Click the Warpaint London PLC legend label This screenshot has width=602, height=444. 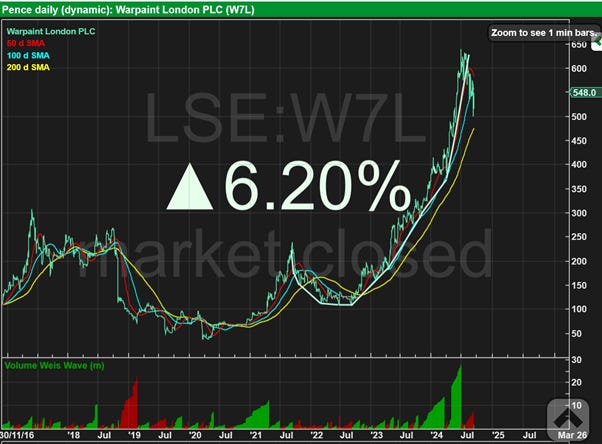click(51, 31)
